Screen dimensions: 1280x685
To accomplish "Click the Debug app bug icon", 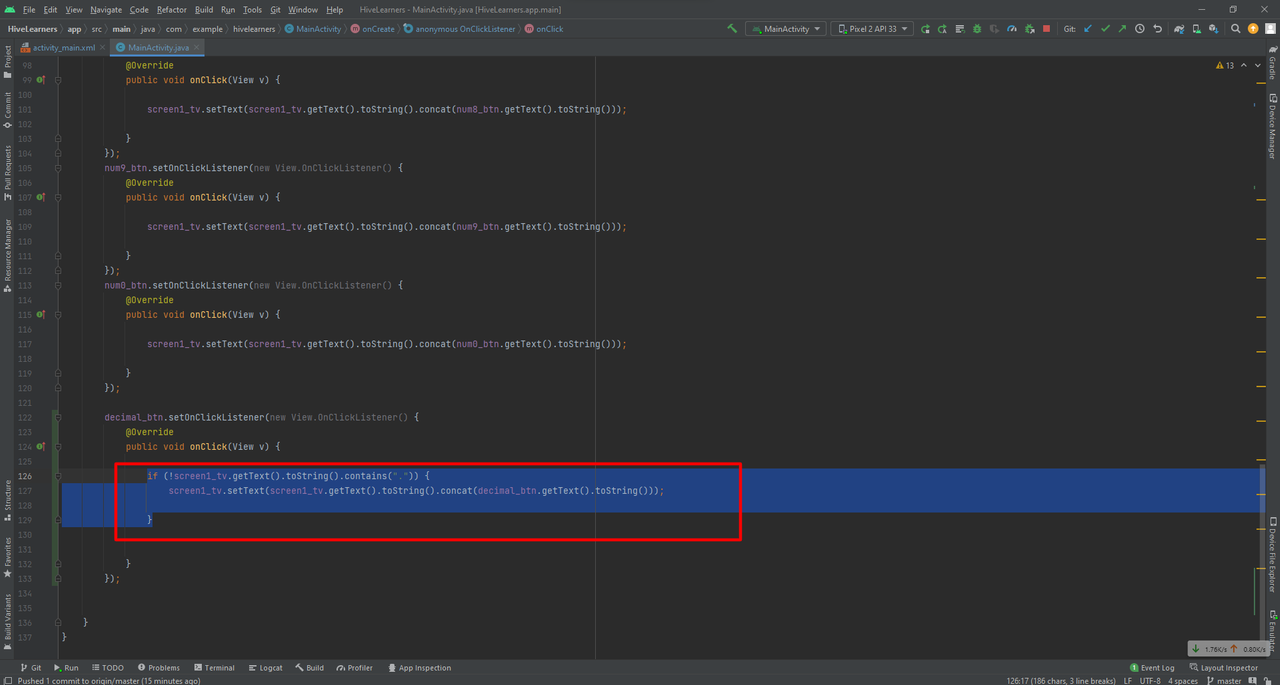I will (x=977, y=29).
